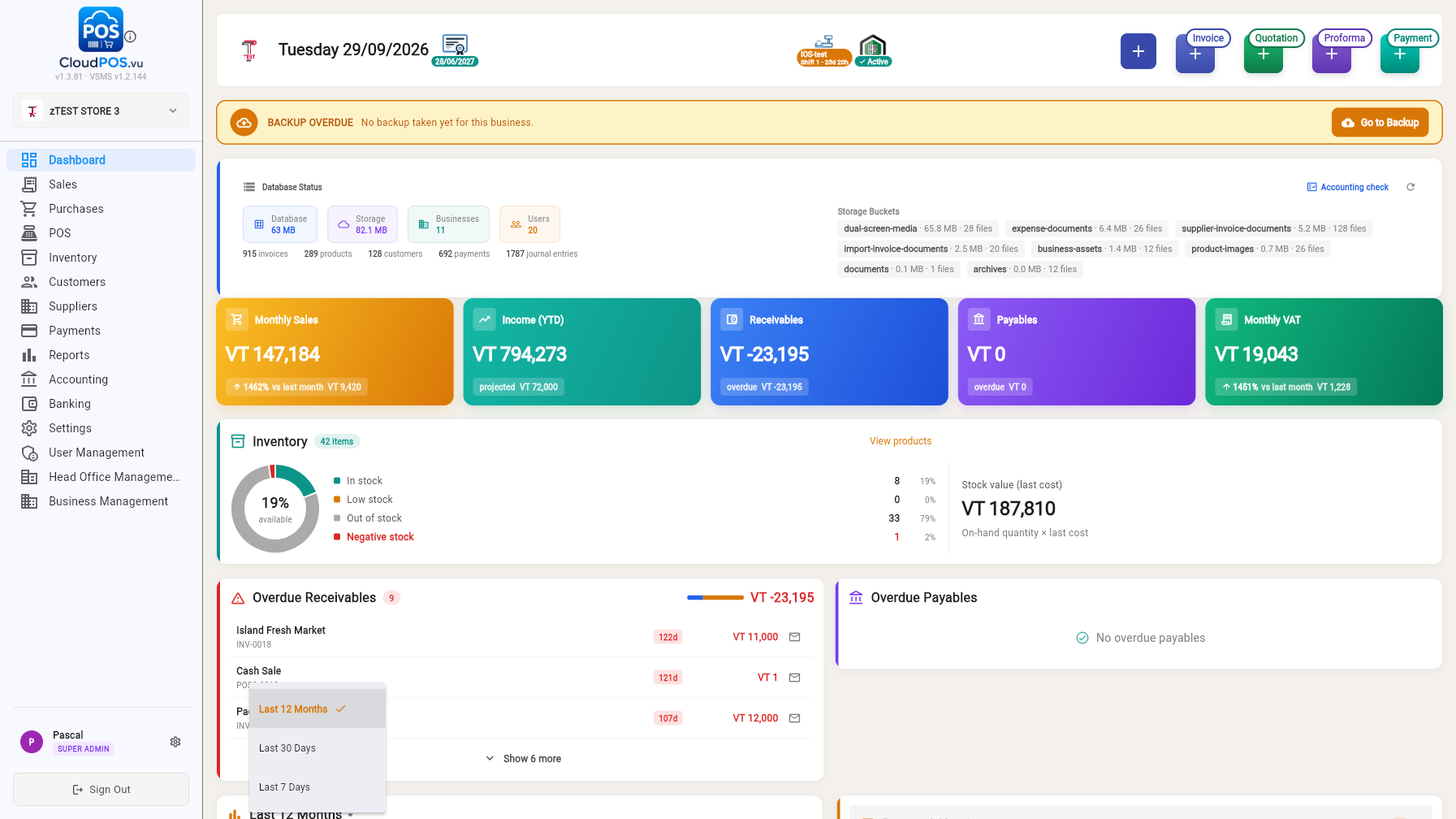Expand Show 6 more receivables
The image size is (1456, 819).
(x=524, y=759)
